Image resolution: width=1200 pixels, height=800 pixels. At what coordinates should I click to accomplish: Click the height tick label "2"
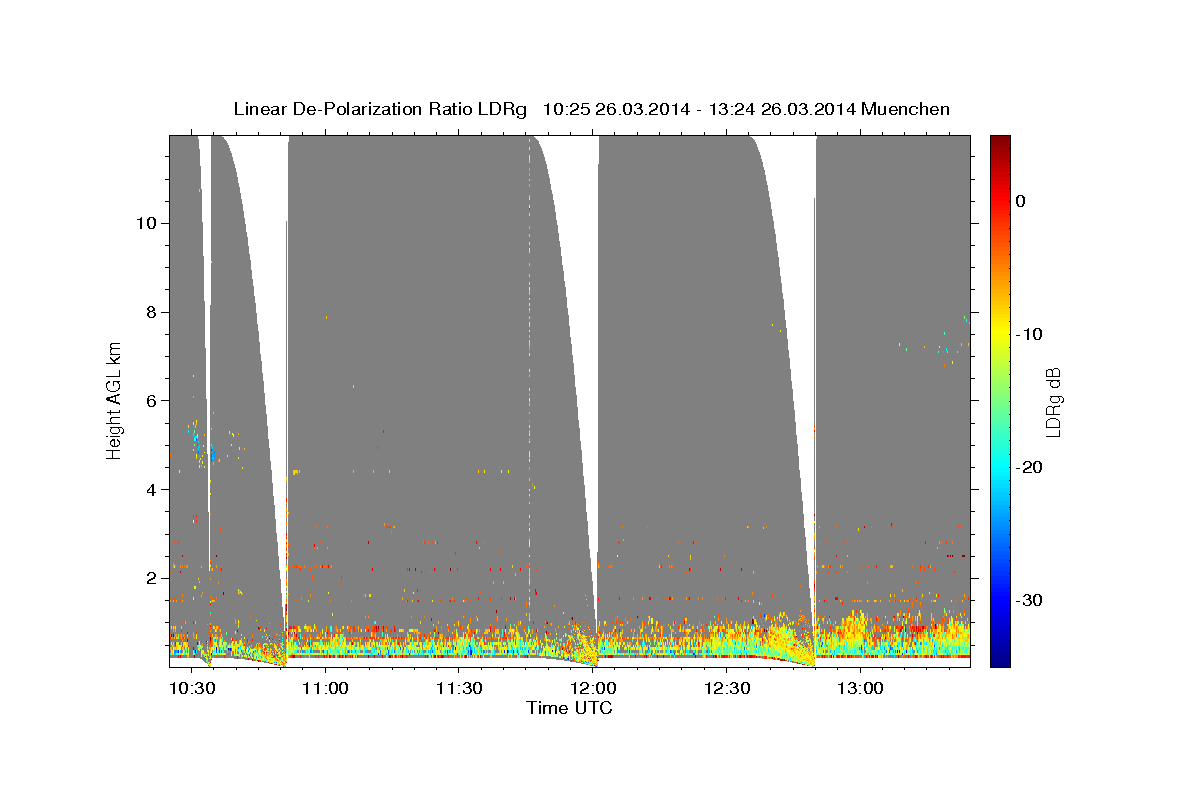pyautogui.click(x=150, y=578)
